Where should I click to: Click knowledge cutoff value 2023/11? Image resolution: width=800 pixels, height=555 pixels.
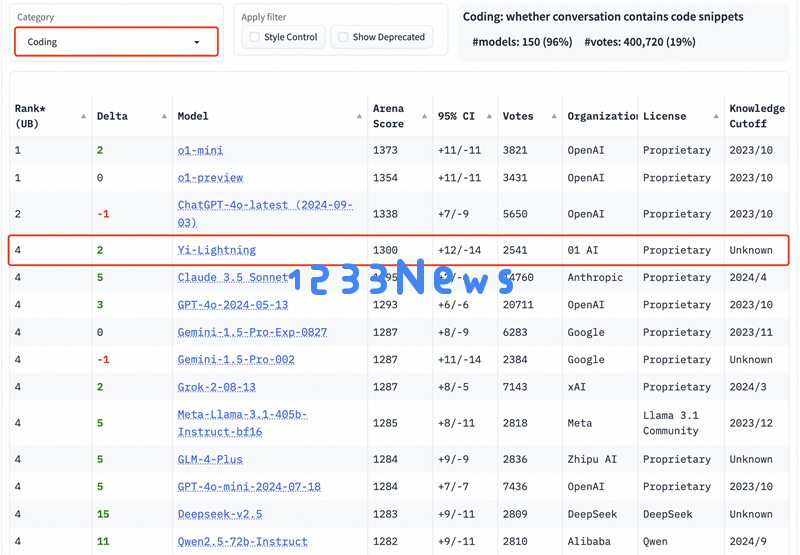click(x=751, y=333)
